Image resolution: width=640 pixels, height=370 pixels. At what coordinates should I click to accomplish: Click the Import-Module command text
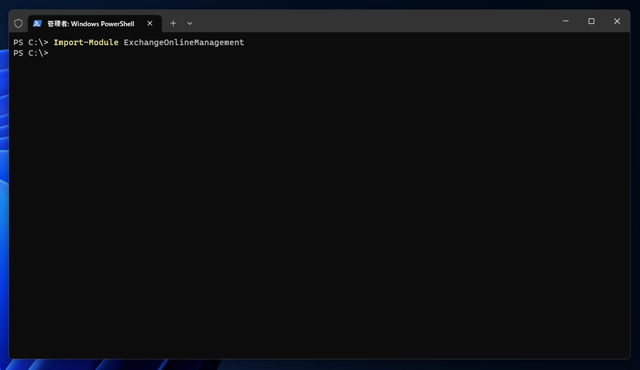(86, 42)
